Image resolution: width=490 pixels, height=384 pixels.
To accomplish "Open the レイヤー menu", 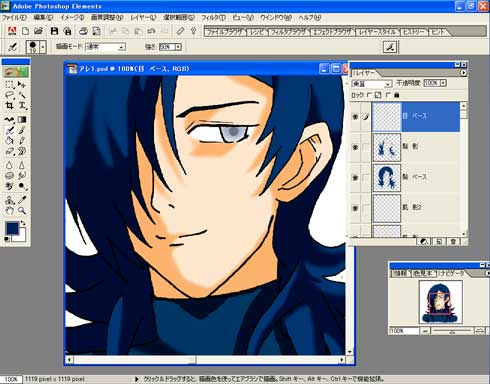I will 143,18.
